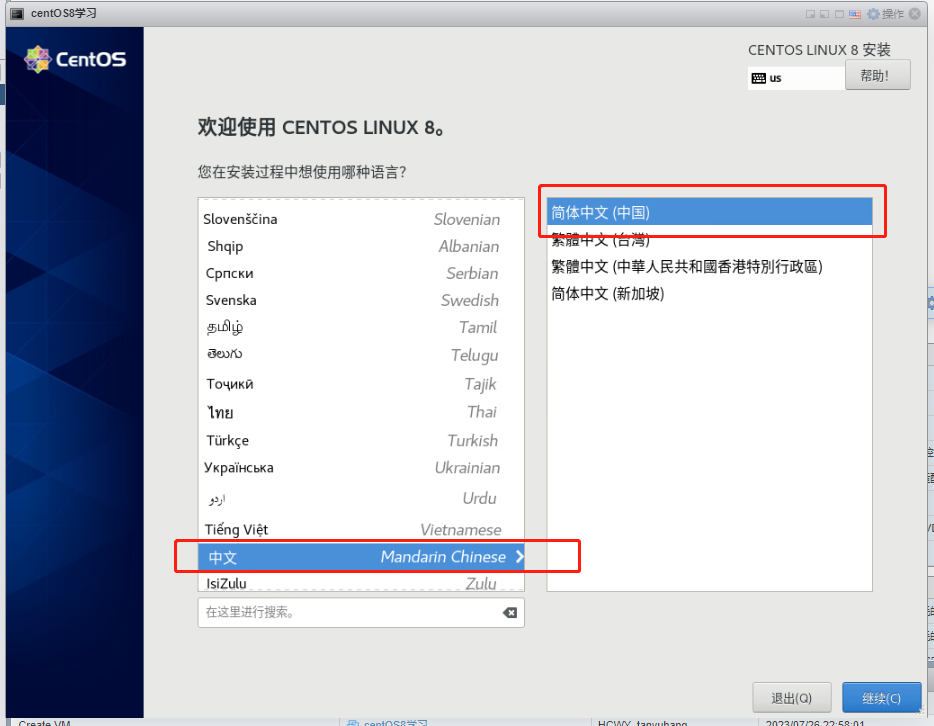The image size is (934, 726).
Task: Close the console window with the round X button
Action: pyautogui.click(x=915, y=14)
